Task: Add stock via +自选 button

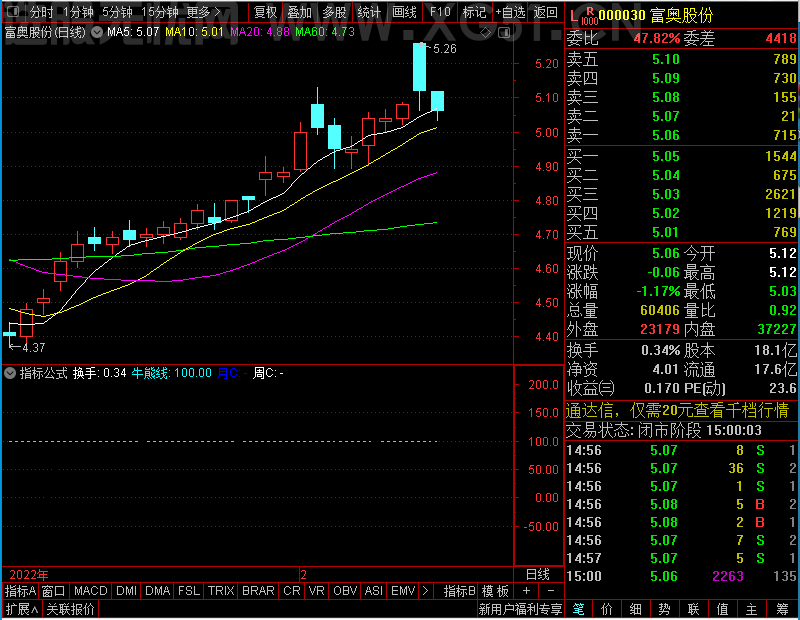Action: 510,12
